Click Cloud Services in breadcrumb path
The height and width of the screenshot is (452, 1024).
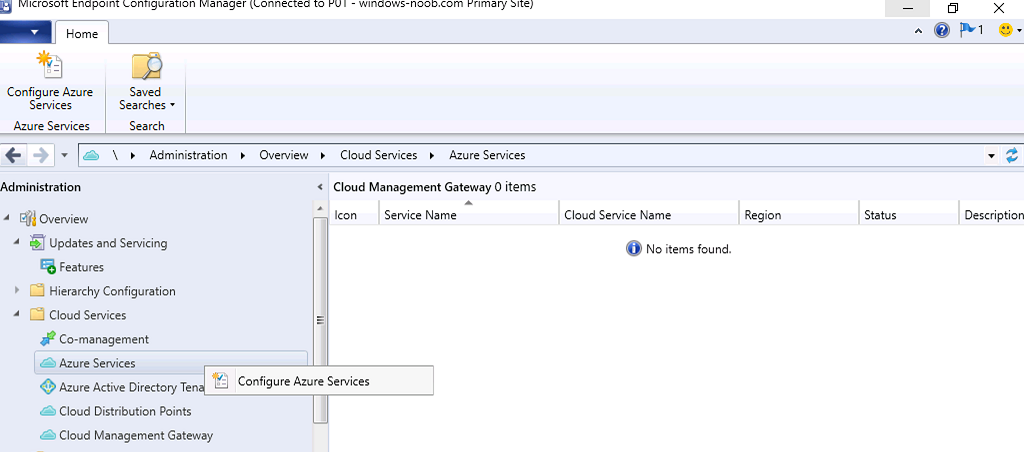click(x=378, y=155)
